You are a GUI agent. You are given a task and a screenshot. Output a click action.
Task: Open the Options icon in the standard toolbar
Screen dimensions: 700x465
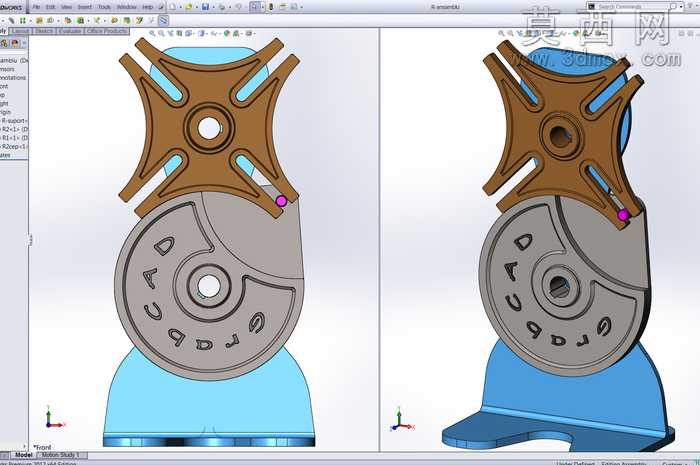click(x=294, y=7)
